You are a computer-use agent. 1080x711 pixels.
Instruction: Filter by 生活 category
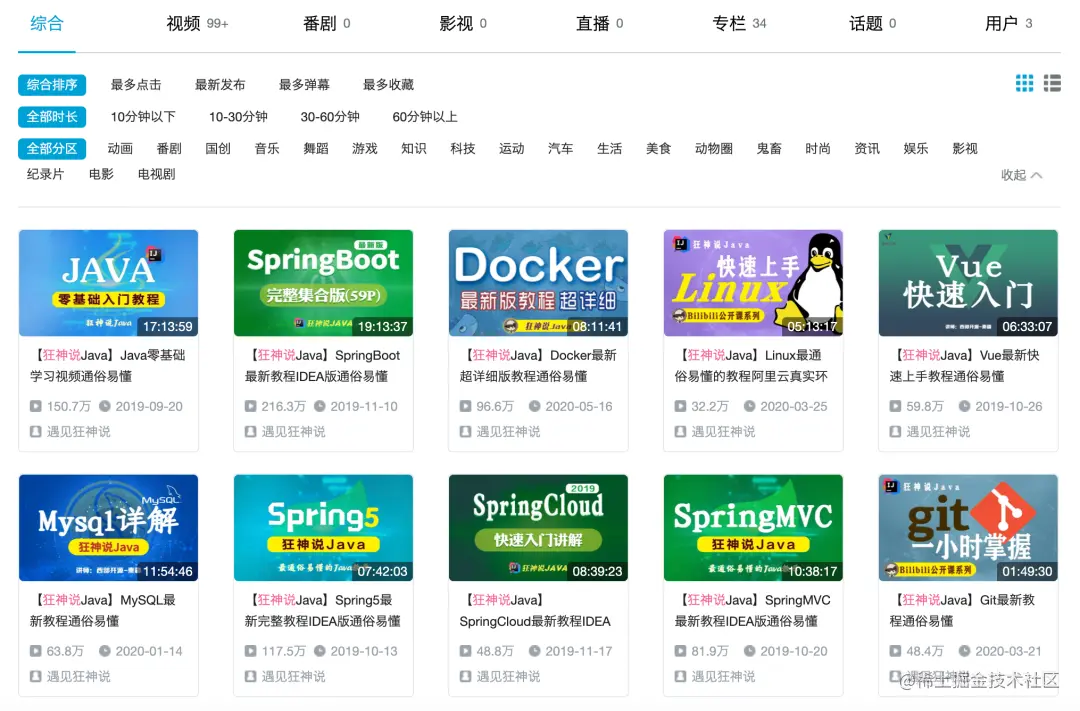[609, 148]
